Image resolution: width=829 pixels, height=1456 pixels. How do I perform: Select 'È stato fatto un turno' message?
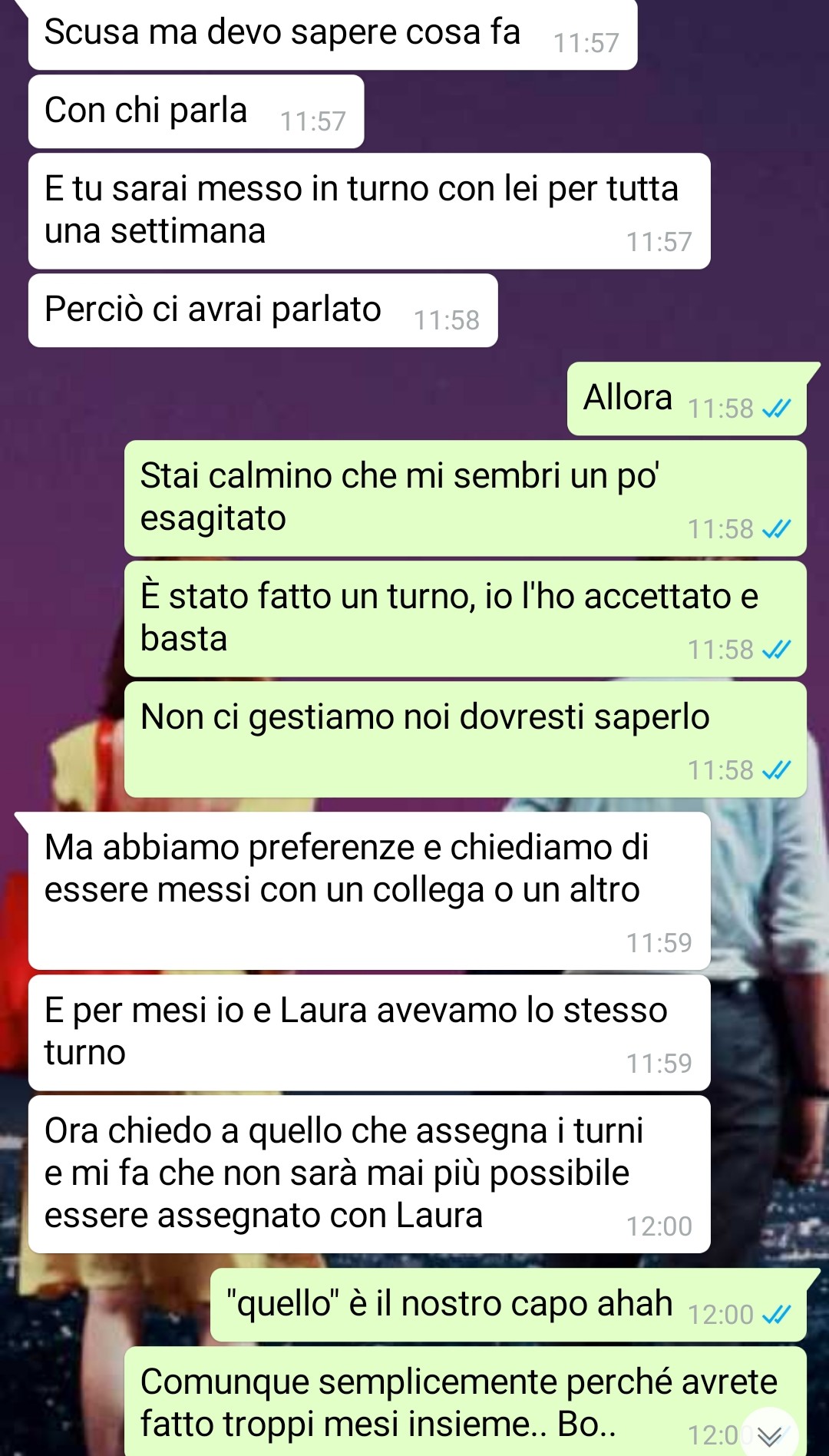coord(465,619)
